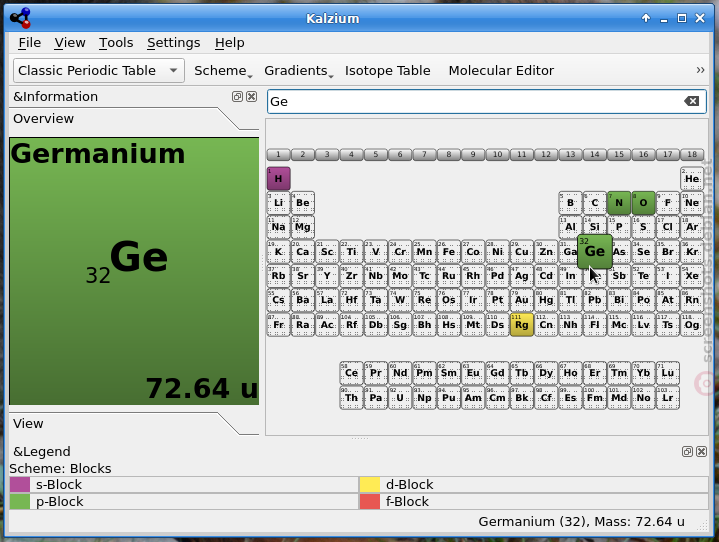The height and width of the screenshot is (542, 719).
Task: Select the Nitrogen element tile
Action: (619, 203)
